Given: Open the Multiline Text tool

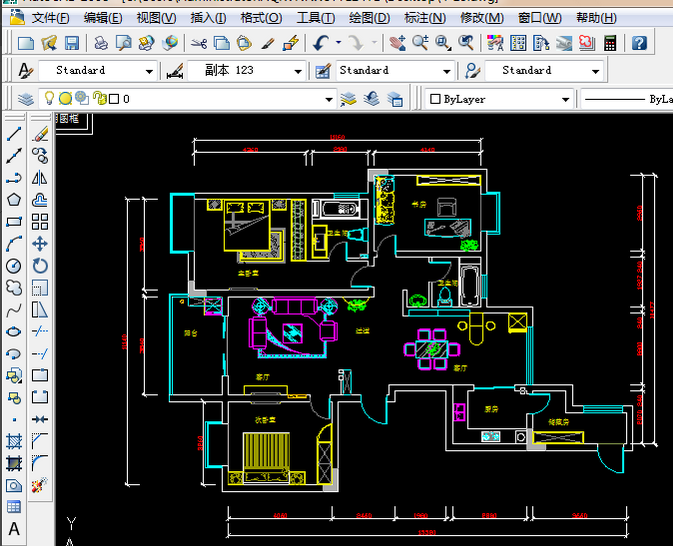Looking at the screenshot, I should coord(14,529).
